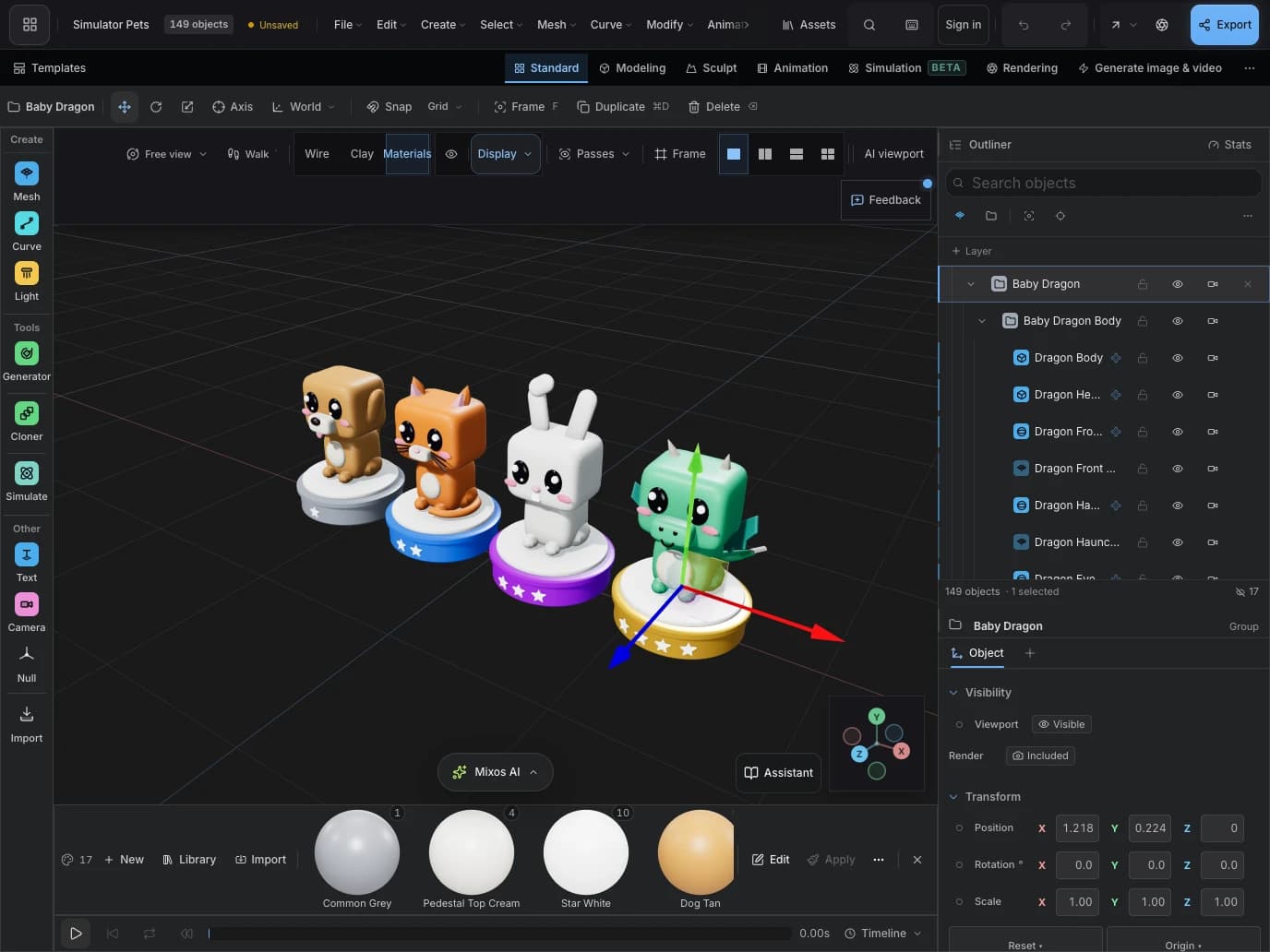Open the Feedback button
1270x952 pixels.
(x=886, y=200)
